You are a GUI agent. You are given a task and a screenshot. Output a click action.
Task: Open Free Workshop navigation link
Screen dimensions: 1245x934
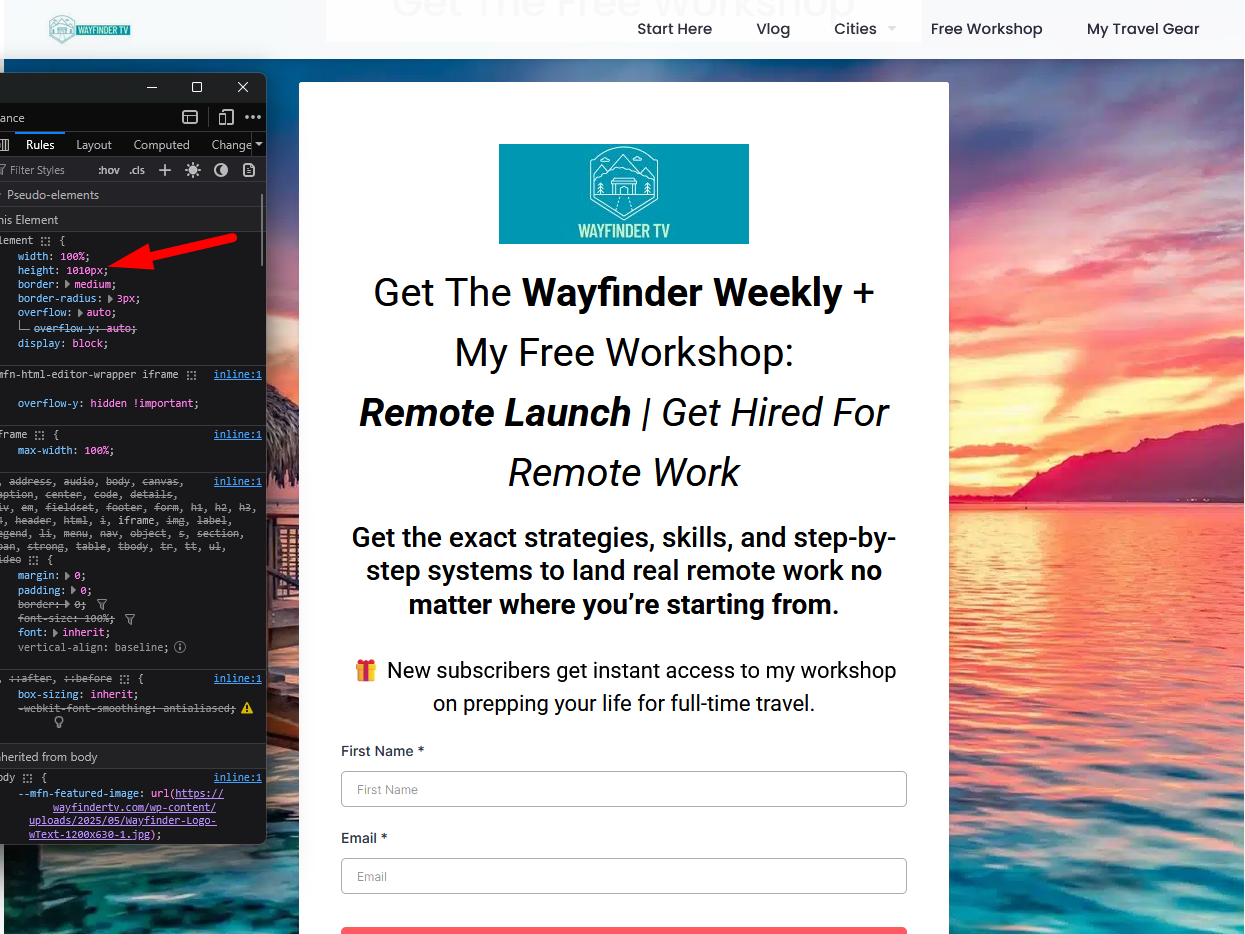coord(986,29)
